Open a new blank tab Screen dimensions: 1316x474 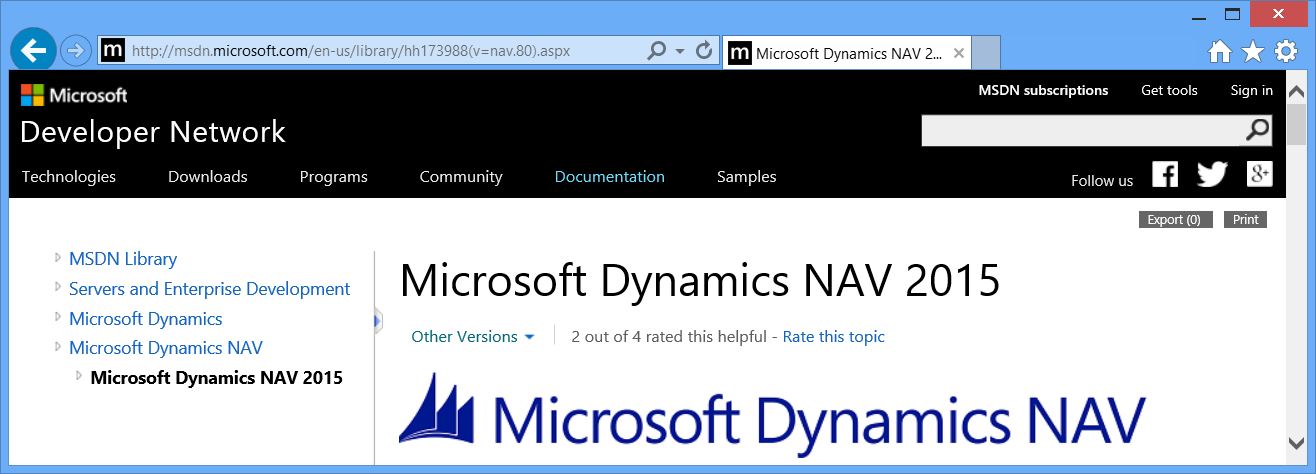[986, 54]
